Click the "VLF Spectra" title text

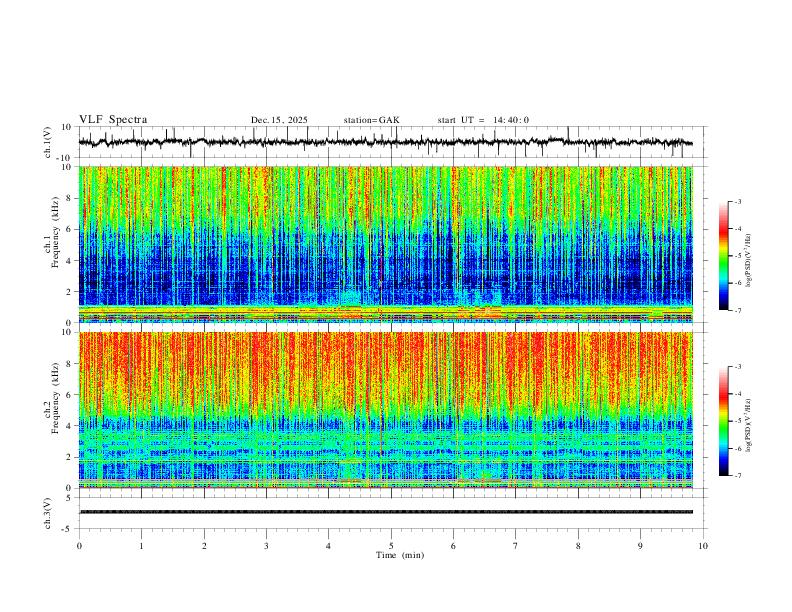113,120
